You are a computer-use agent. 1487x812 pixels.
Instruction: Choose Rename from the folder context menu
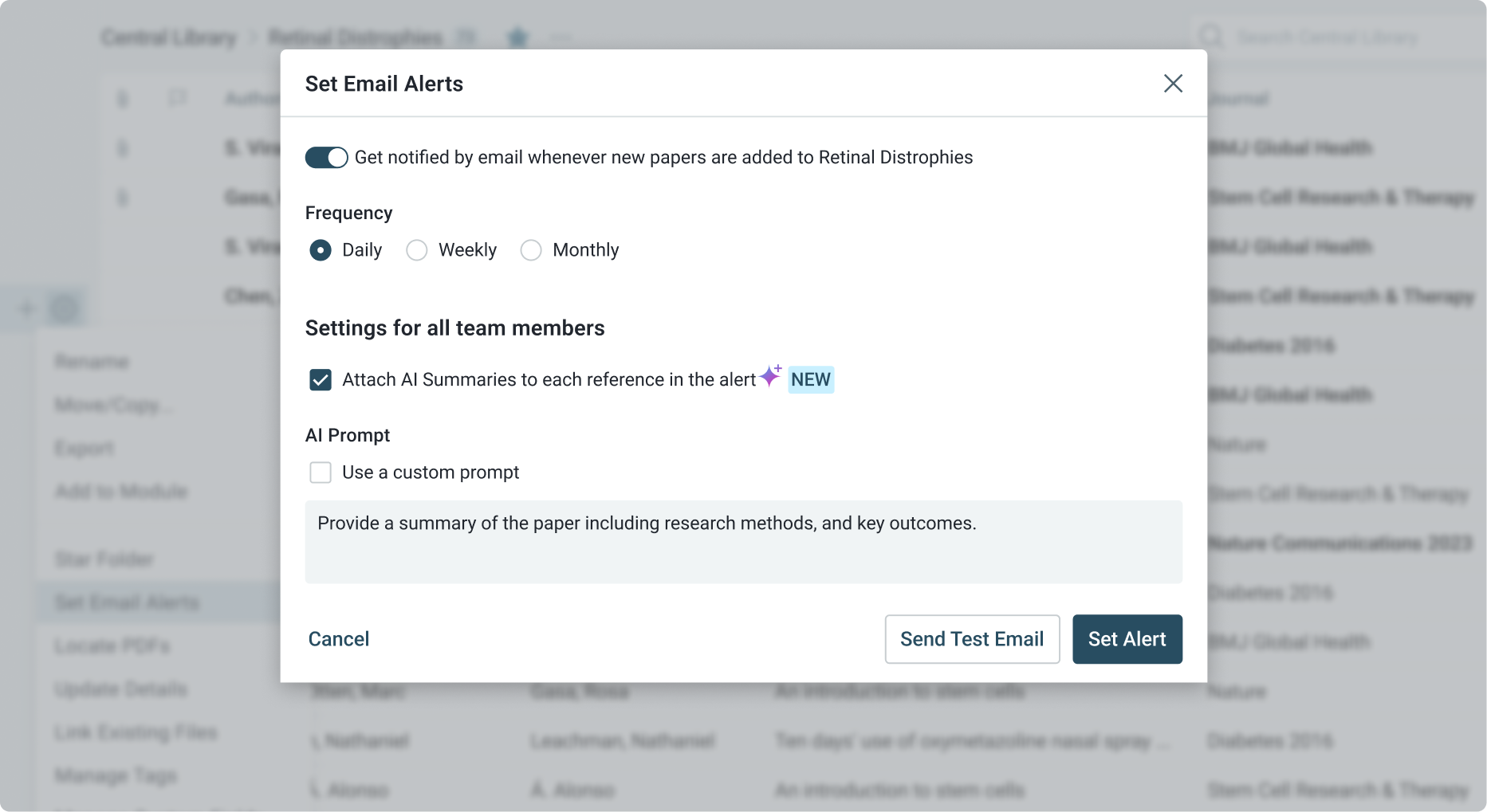(91, 361)
